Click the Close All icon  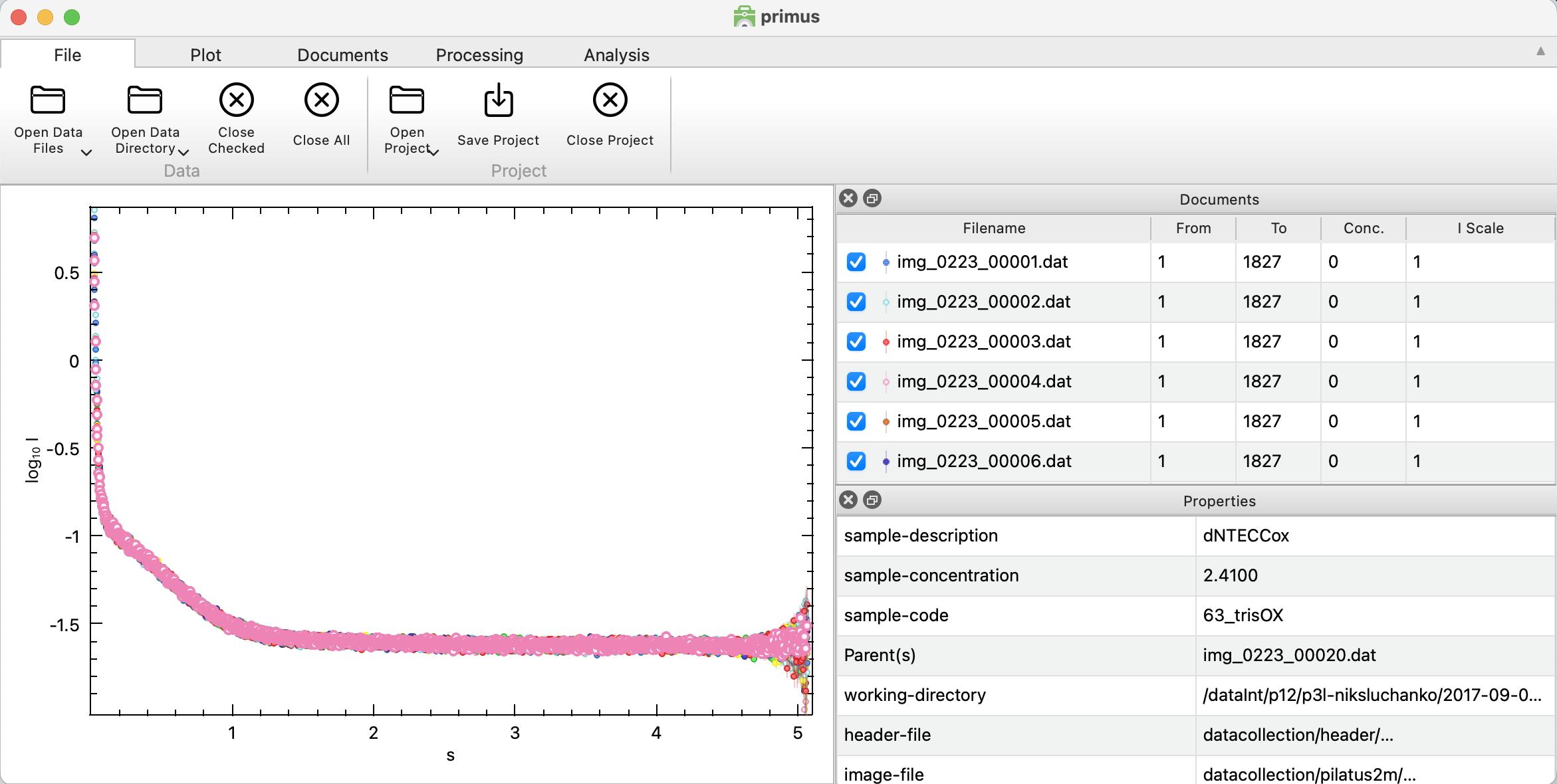321,100
